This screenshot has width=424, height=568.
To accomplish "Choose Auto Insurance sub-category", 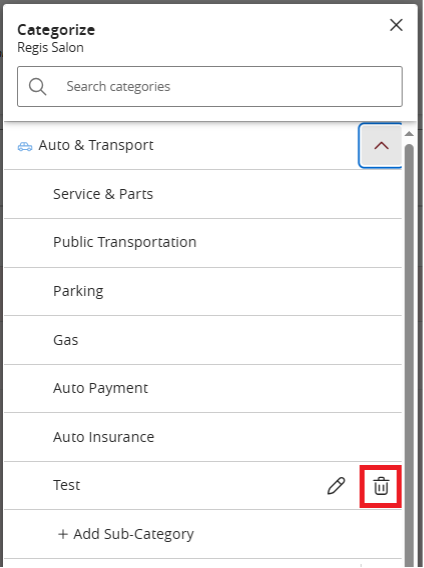I will point(203,437).
